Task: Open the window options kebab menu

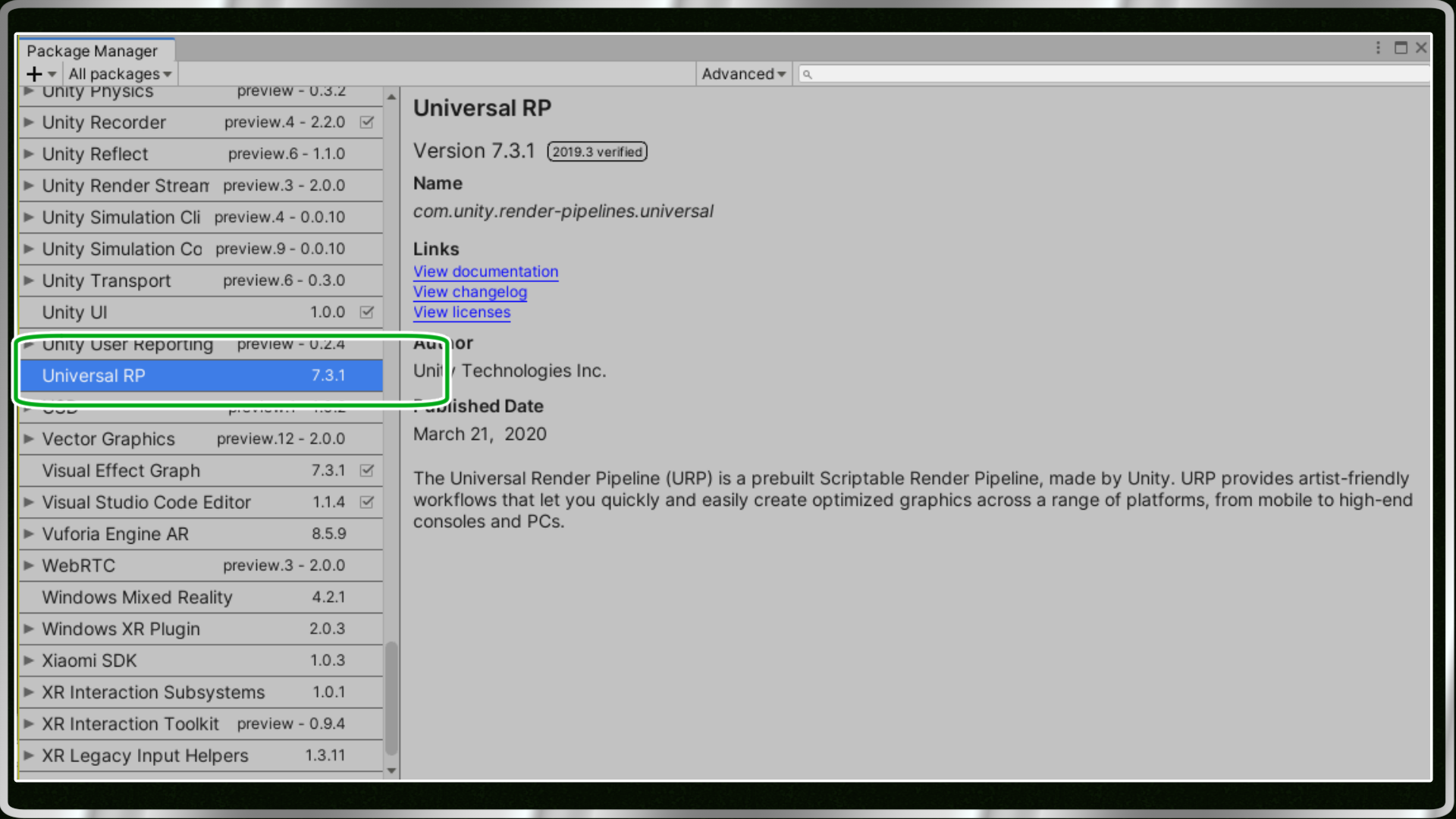Action: click(1378, 48)
